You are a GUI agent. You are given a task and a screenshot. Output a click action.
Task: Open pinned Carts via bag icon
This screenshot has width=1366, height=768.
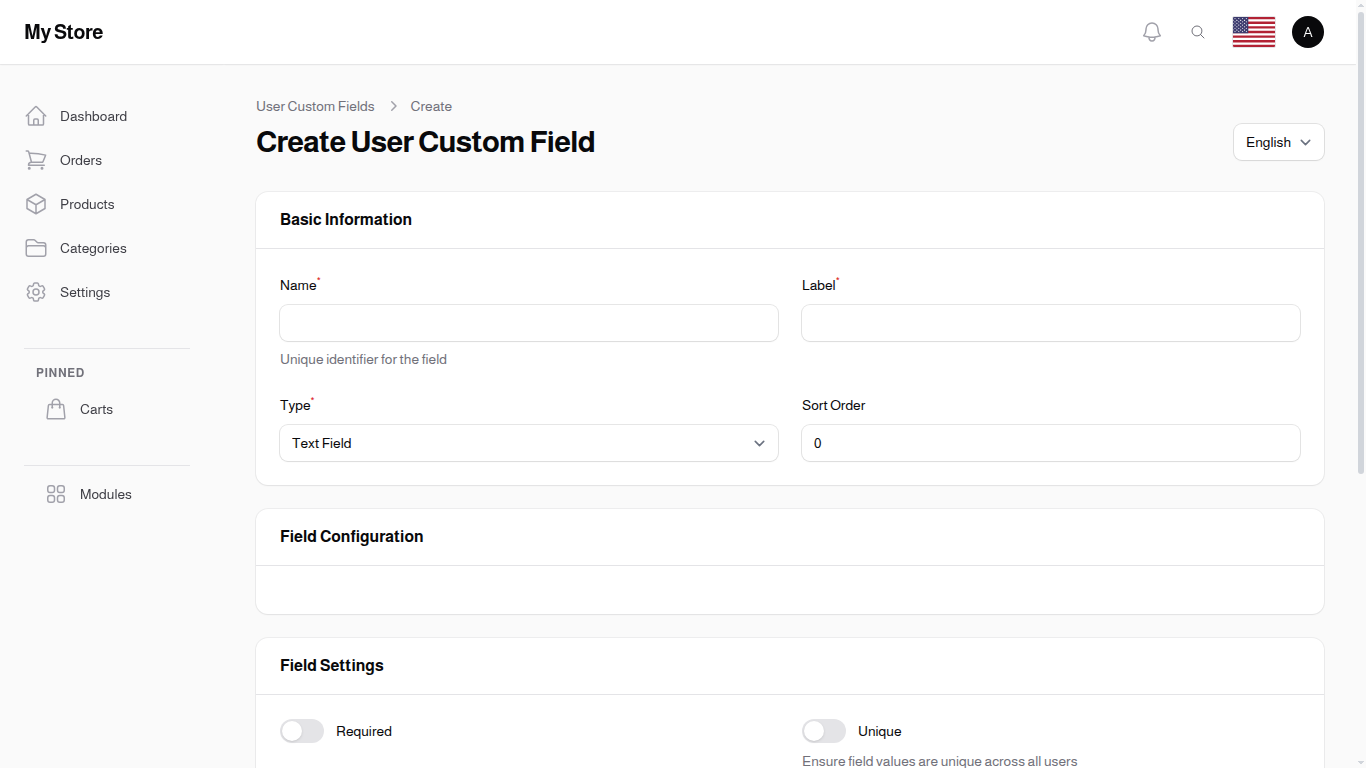coord(56,408)
